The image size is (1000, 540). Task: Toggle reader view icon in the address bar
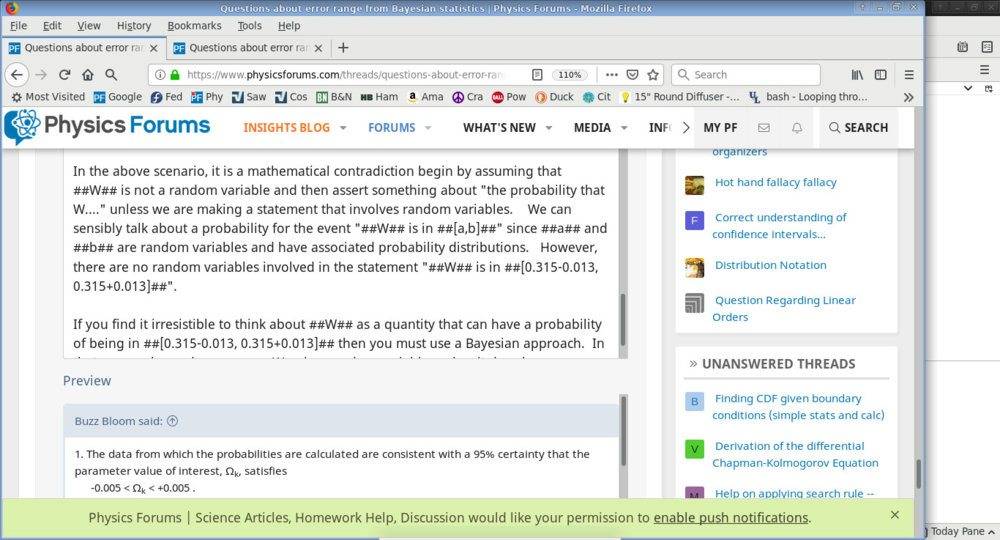[538, 75]
